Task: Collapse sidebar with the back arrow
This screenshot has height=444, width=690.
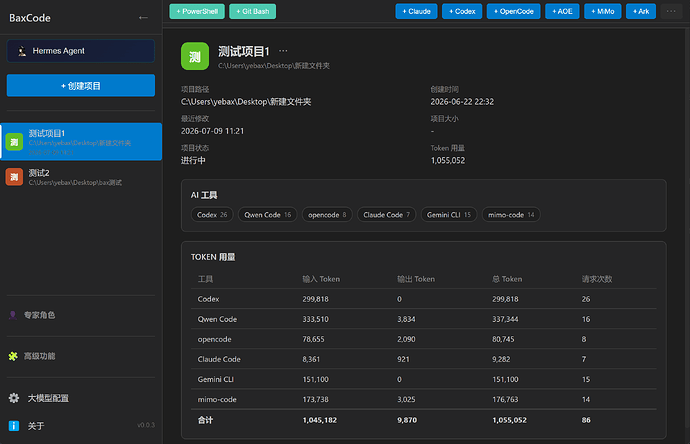Action: pyautogui.click(x=143, y=18)
